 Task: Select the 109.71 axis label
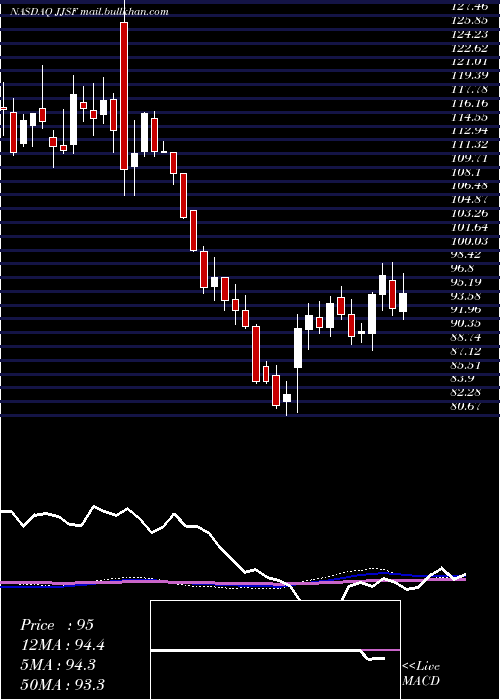[x=469, y=158]
